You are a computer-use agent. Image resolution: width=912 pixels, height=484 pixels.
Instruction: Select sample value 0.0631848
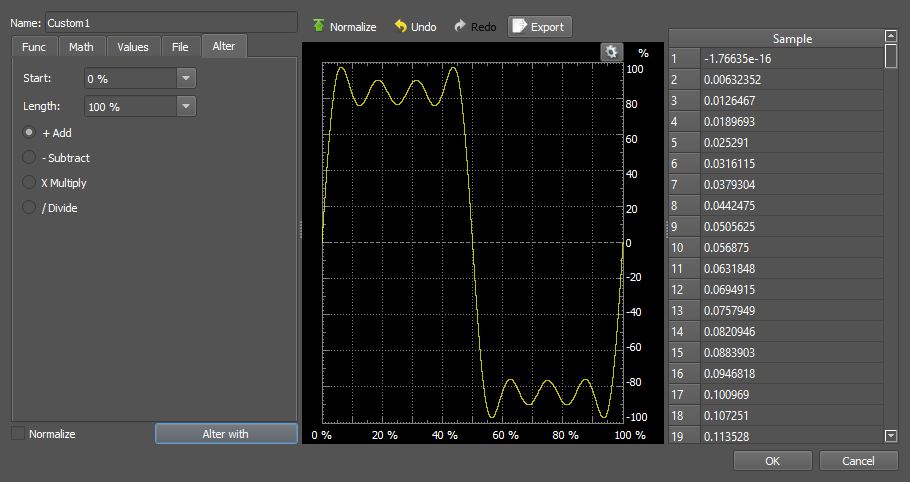[x=792, y=269]
